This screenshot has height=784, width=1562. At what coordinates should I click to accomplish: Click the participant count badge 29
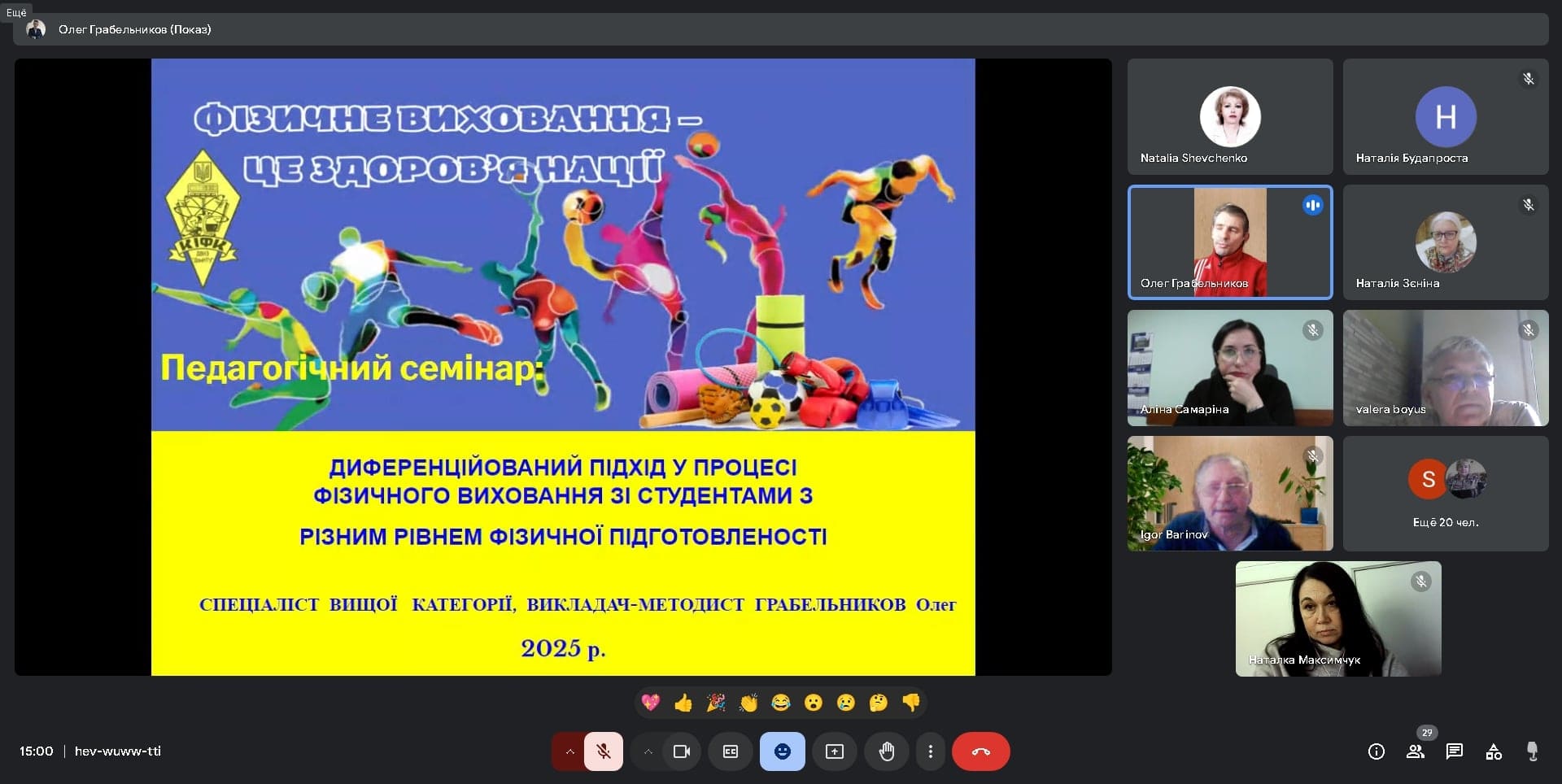pyautogui.click(x=1427, y=733)
